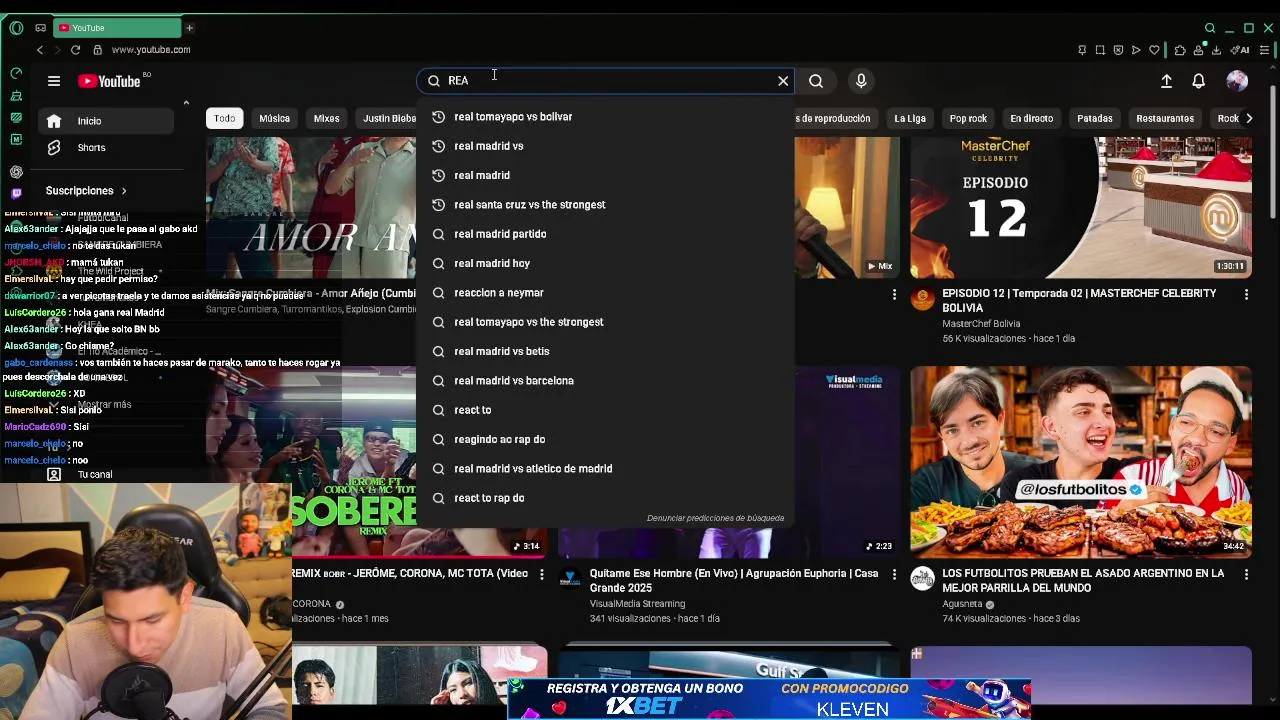Open Los Futbolitos asado video thumbnail

click(1081, 462)
